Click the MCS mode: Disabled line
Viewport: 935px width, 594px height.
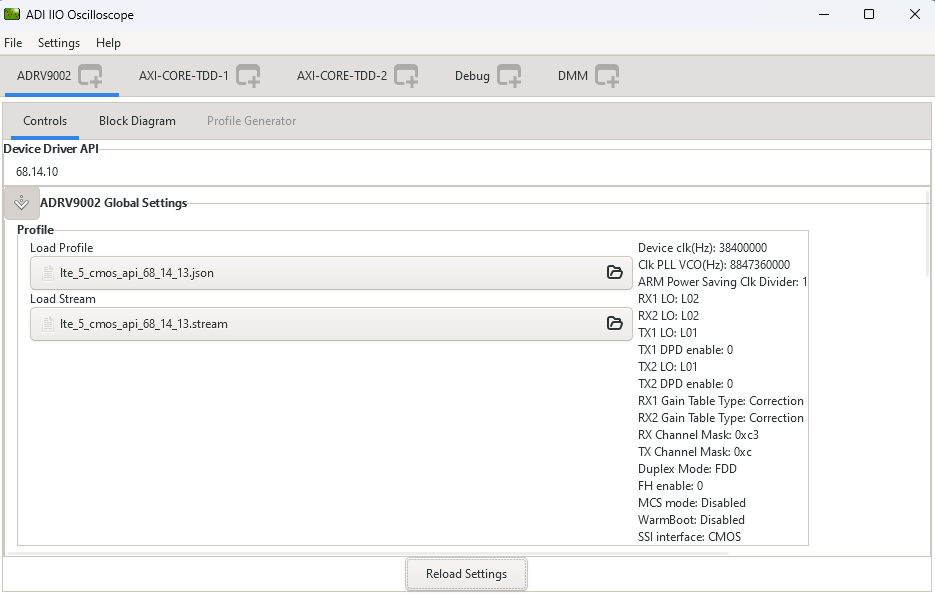pos(692,503)
